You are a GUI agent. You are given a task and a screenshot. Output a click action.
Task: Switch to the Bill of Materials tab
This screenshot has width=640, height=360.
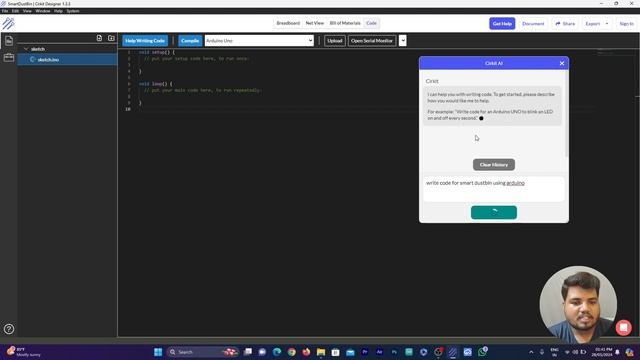point(345,23)
